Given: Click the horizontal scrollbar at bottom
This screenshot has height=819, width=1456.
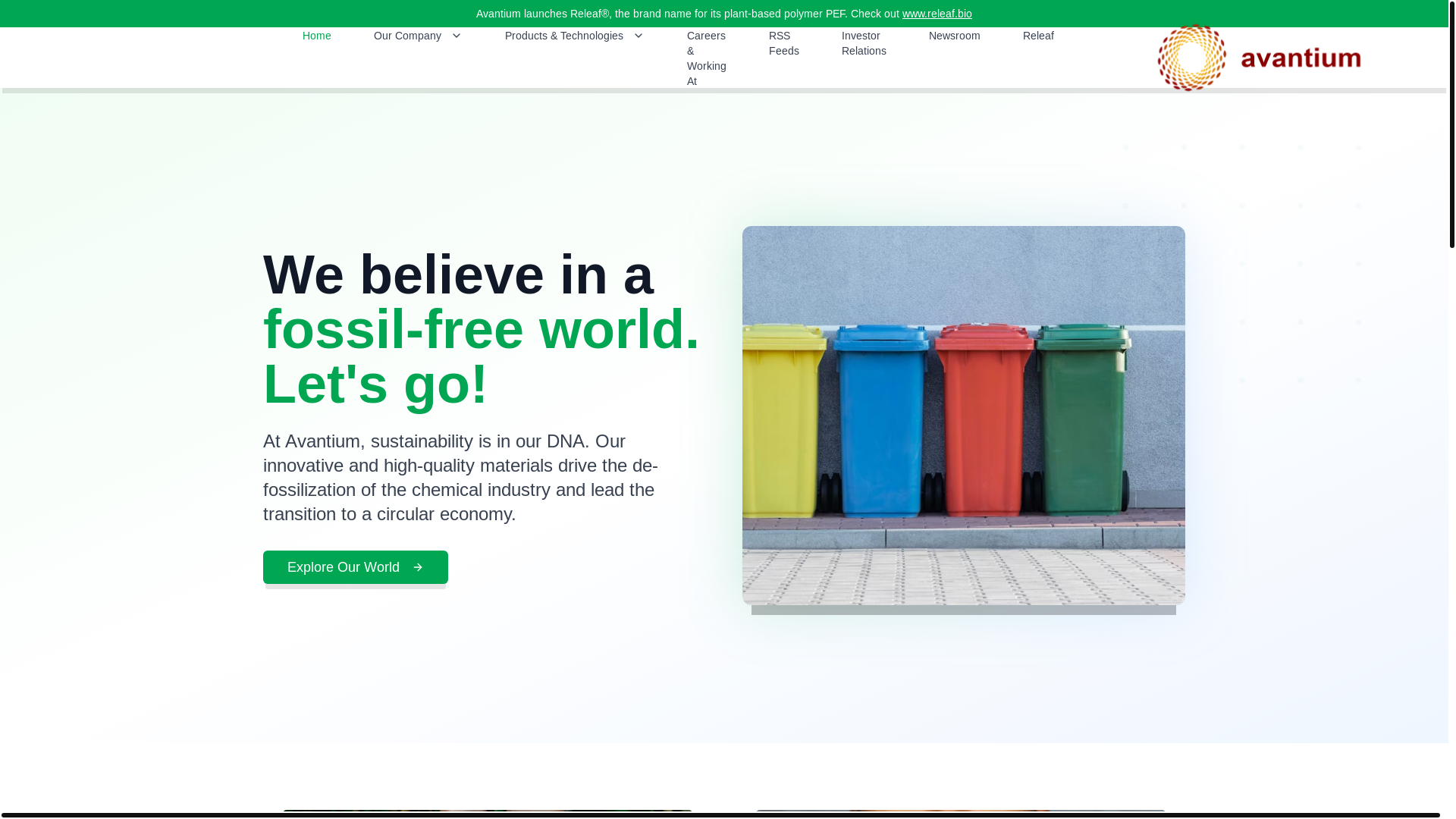Looking at the screenshot, I should click(720, 815).
